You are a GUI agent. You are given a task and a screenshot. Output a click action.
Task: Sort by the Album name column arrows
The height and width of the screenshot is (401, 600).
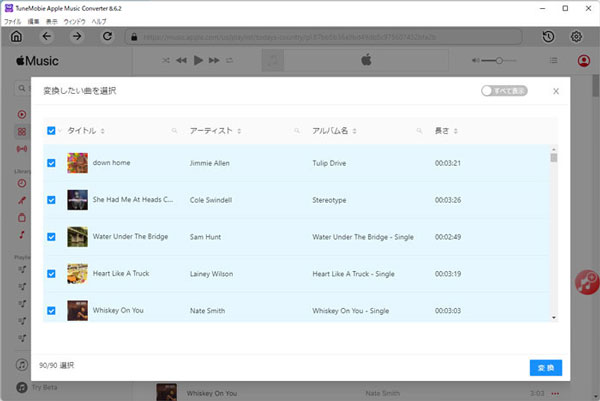[x=354, y=131]
